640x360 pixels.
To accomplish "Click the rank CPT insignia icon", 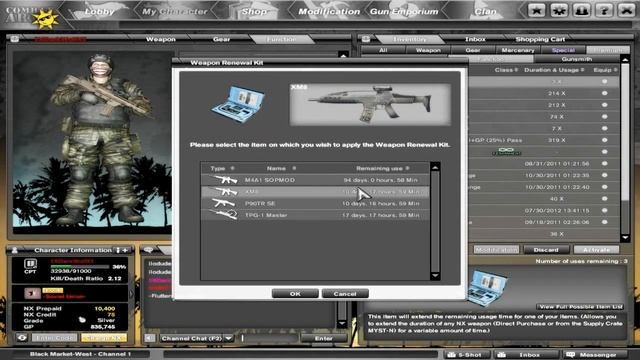I will tap(30, 264).
